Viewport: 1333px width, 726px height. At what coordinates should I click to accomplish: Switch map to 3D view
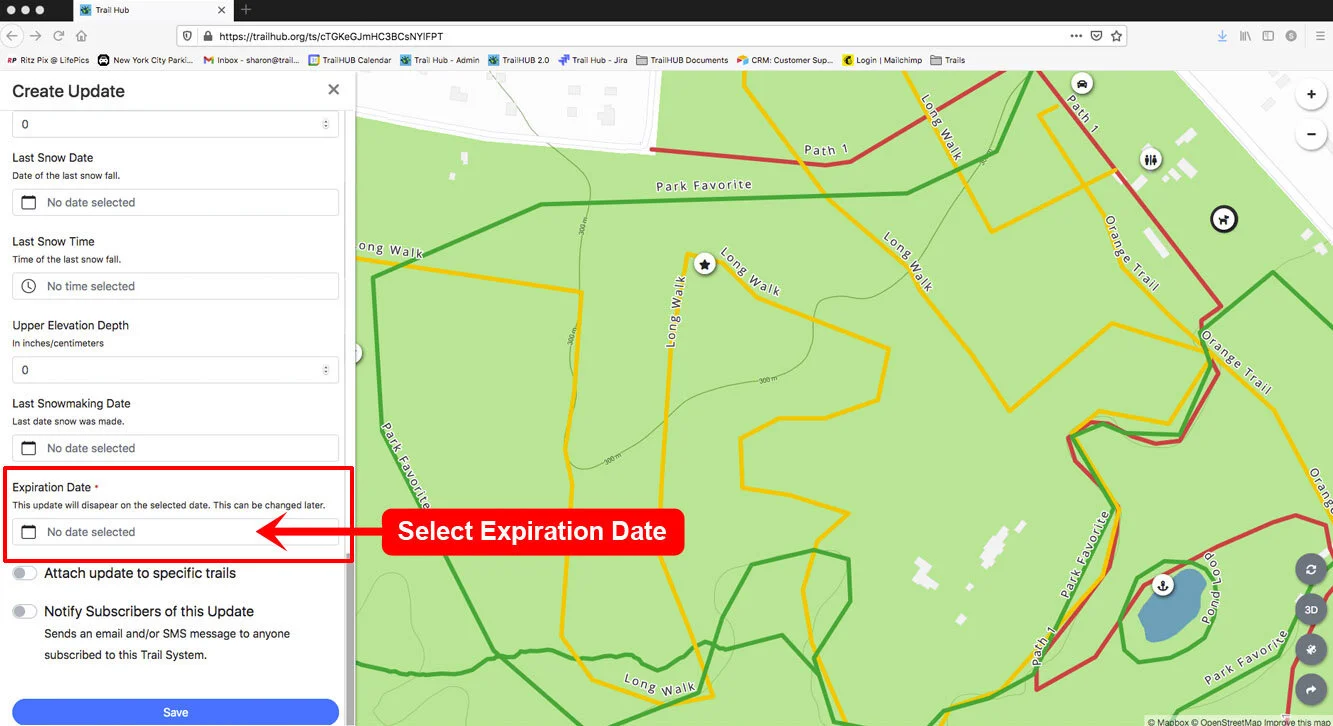[x=1310, y=610]
